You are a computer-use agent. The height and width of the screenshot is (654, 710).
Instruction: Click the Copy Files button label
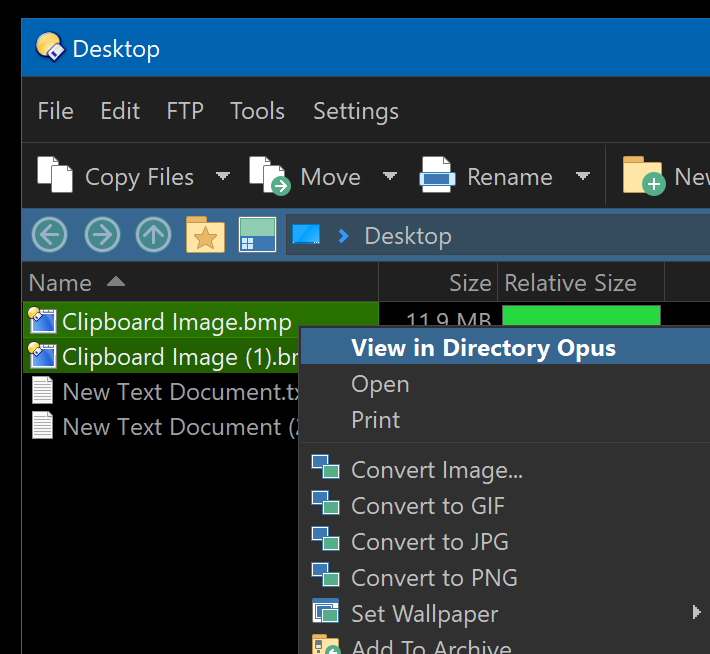139,178
